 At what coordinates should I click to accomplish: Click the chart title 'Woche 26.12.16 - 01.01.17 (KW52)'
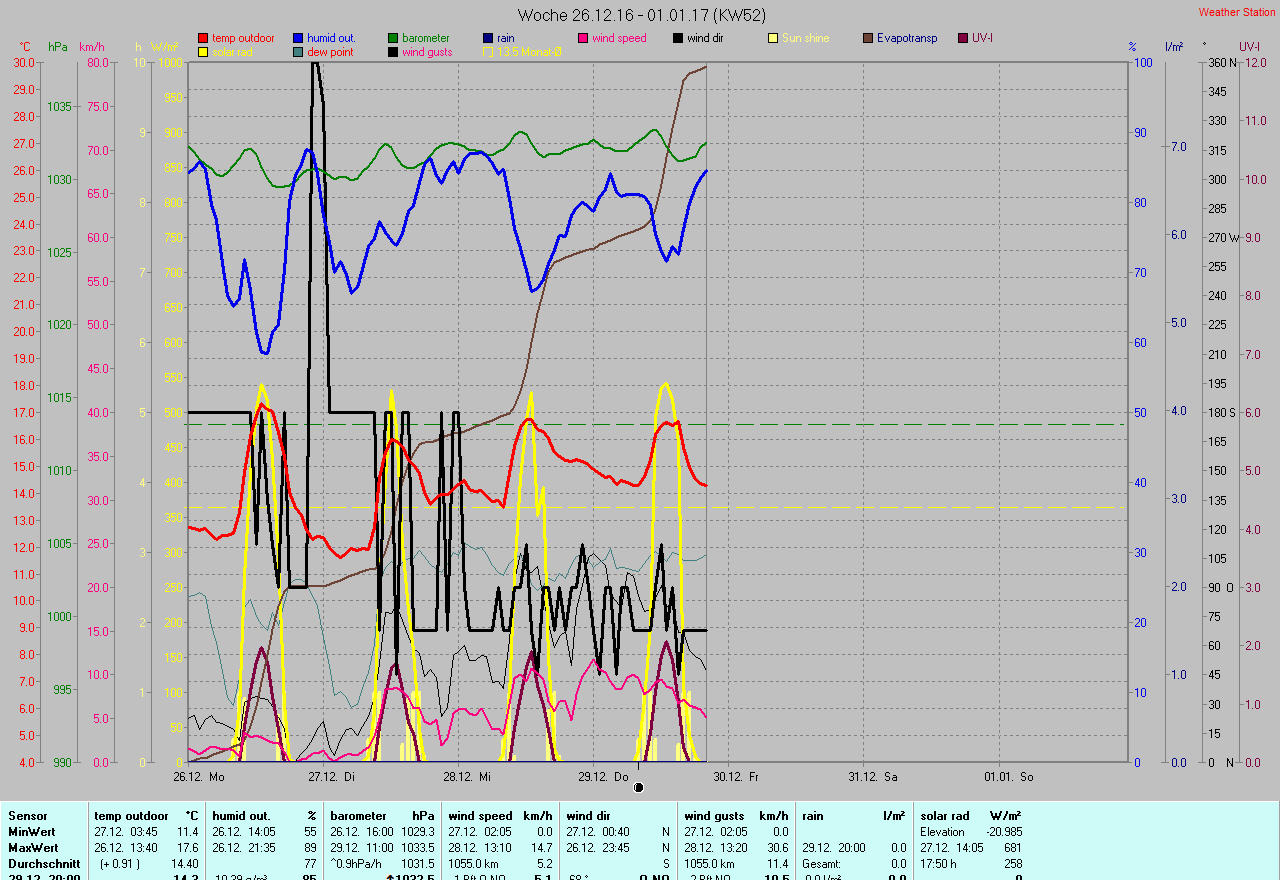(x=640, y=15)
